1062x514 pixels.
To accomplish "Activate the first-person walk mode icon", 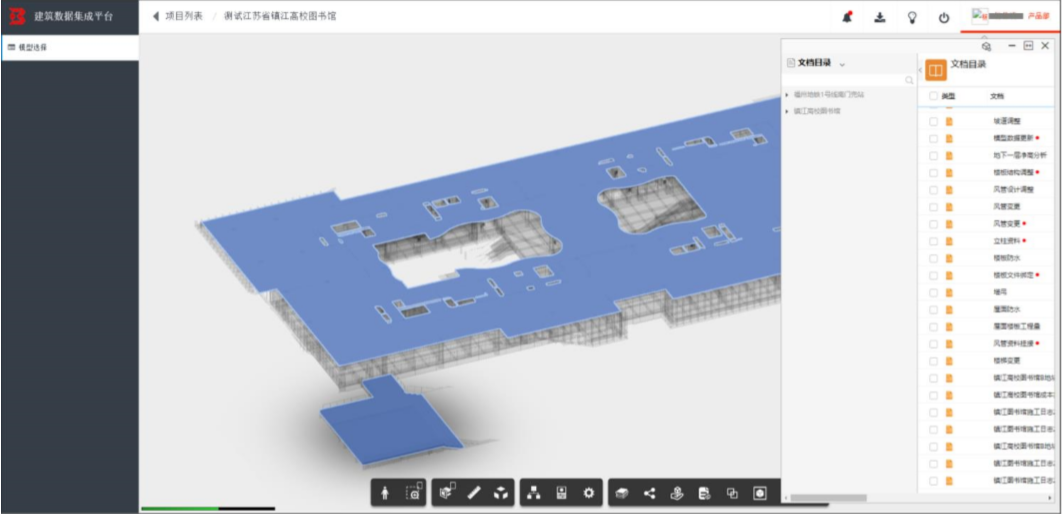I will click(x=385, y=494).
